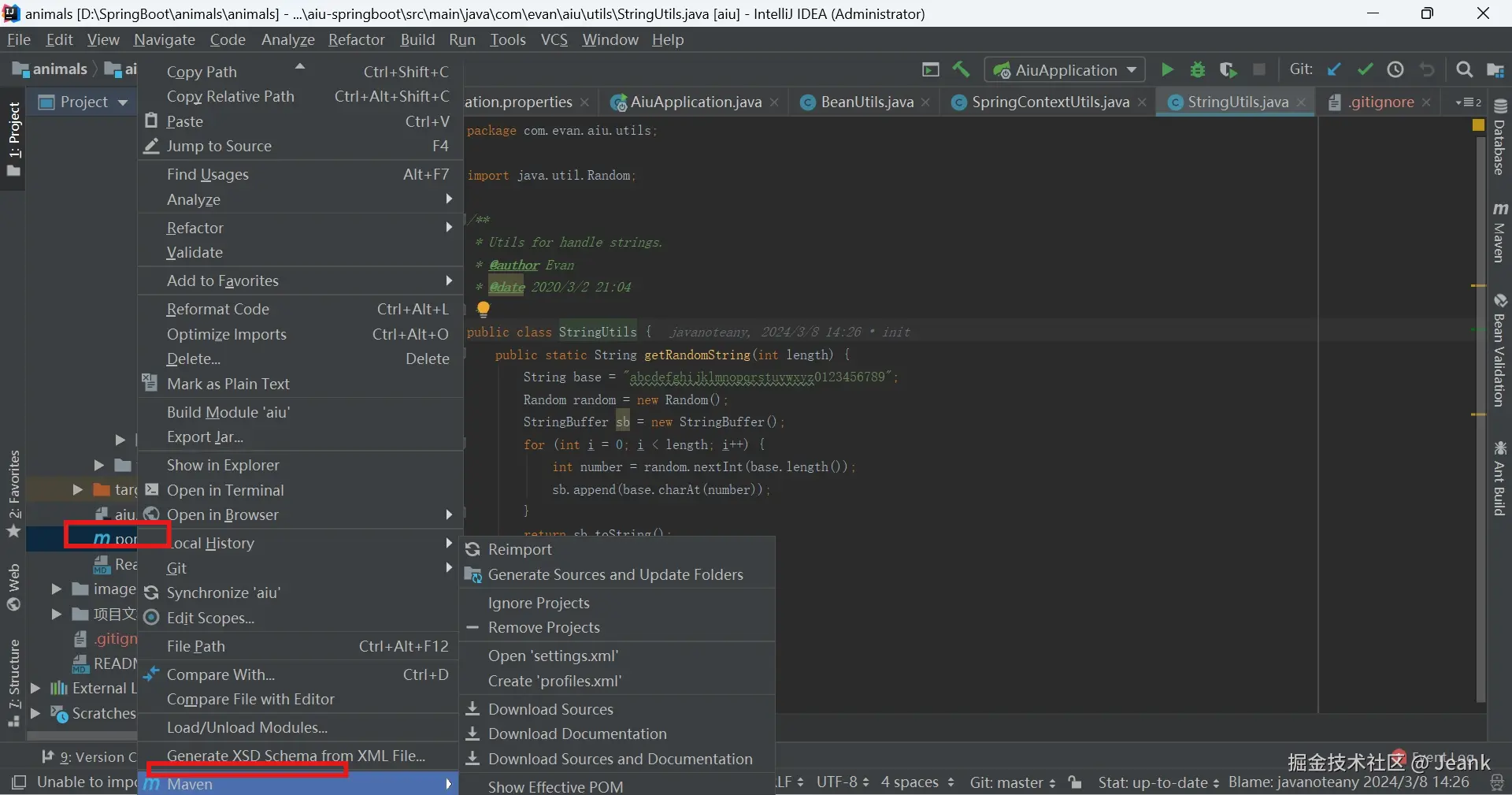Show Git history with the clock icon
Screen dimensions: 1512x795
click(x=1395, y=69)
